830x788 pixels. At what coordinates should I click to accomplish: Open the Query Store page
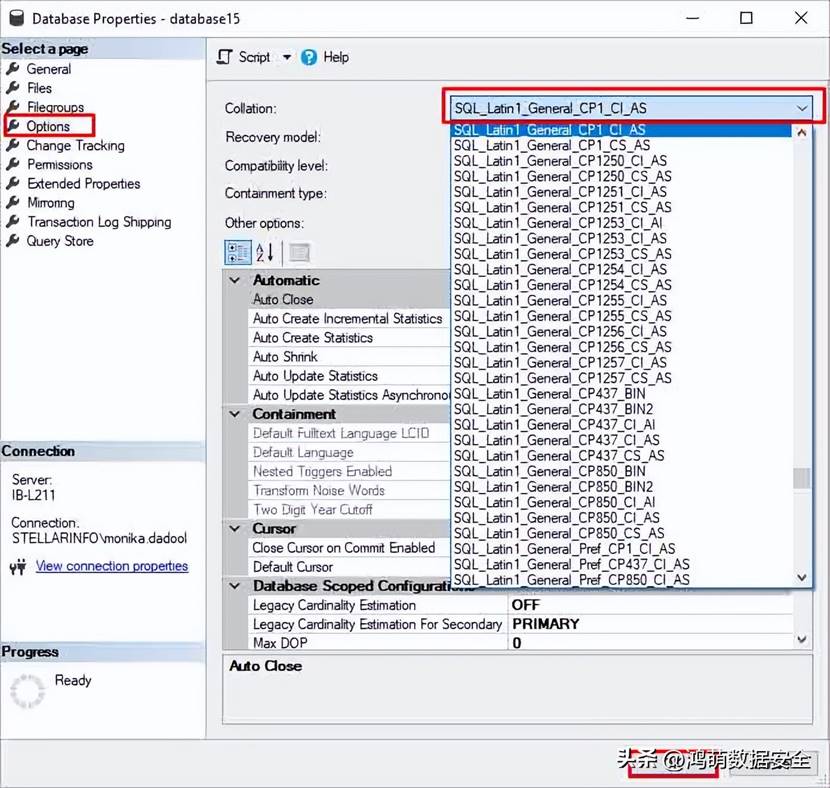coord(60,241)
